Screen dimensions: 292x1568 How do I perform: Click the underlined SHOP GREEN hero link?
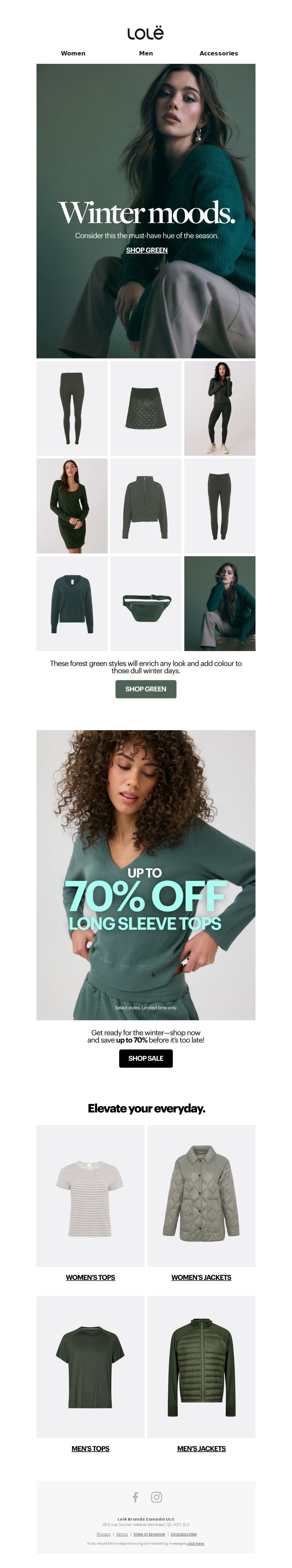point(146,250)
